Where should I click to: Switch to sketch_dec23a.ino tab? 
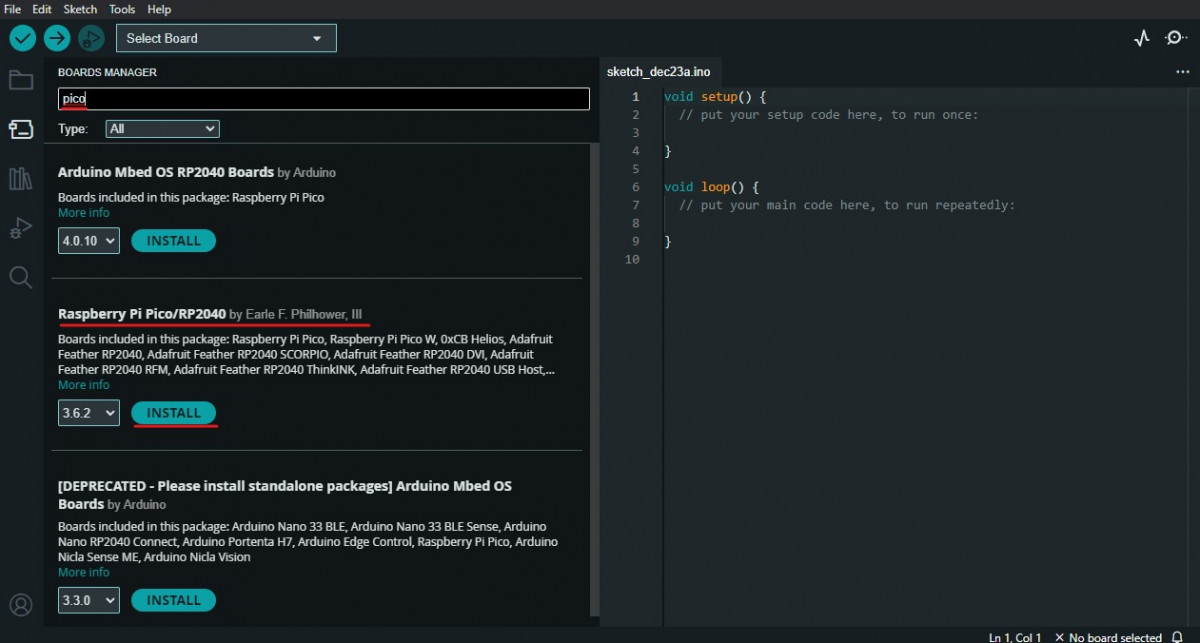click(658, 72)
